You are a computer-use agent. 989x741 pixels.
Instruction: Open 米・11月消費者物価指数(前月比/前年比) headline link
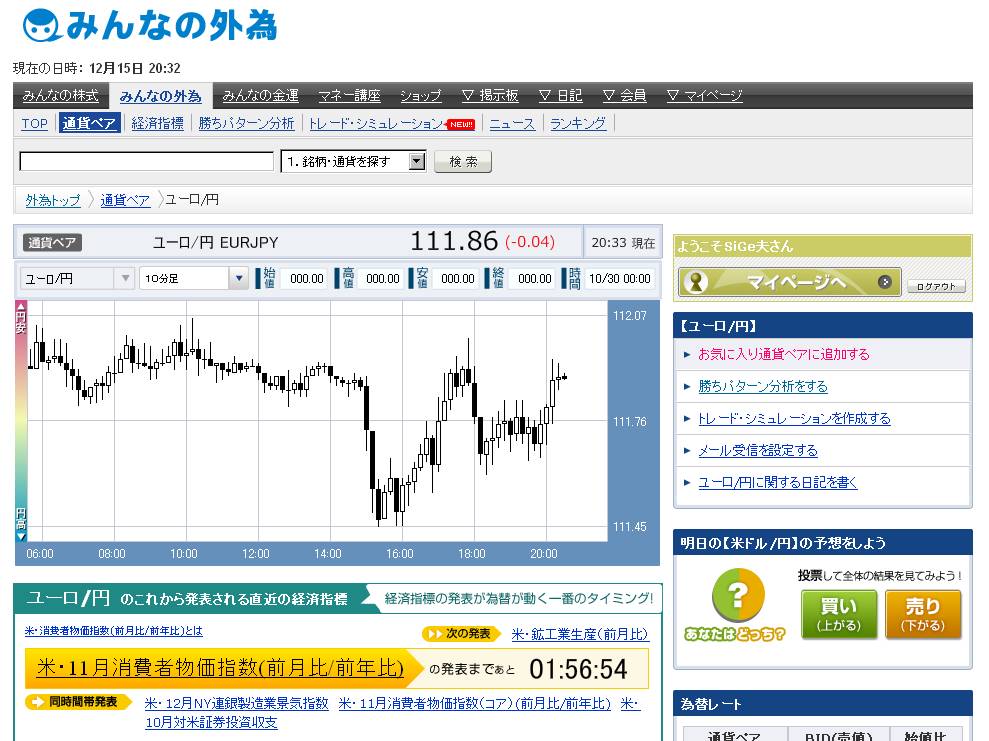pyautogui.click(x=220, y=668)
